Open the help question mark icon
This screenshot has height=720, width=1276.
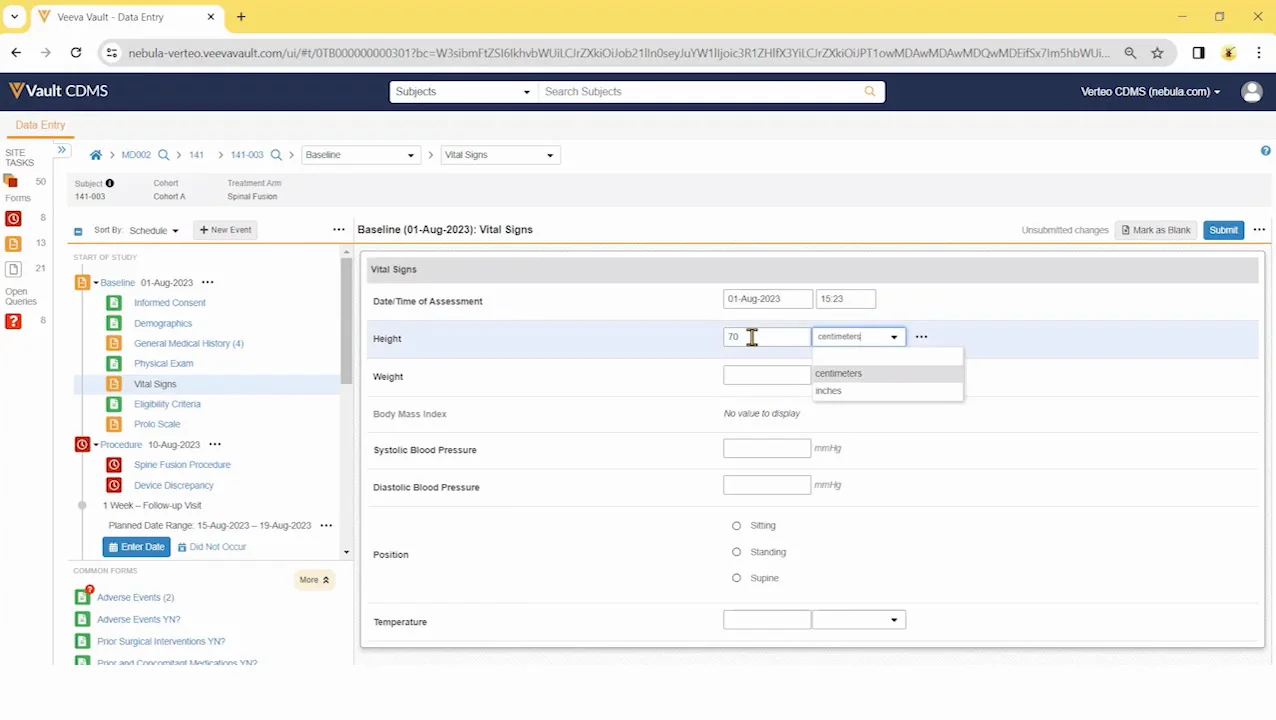click(1265, 151)
